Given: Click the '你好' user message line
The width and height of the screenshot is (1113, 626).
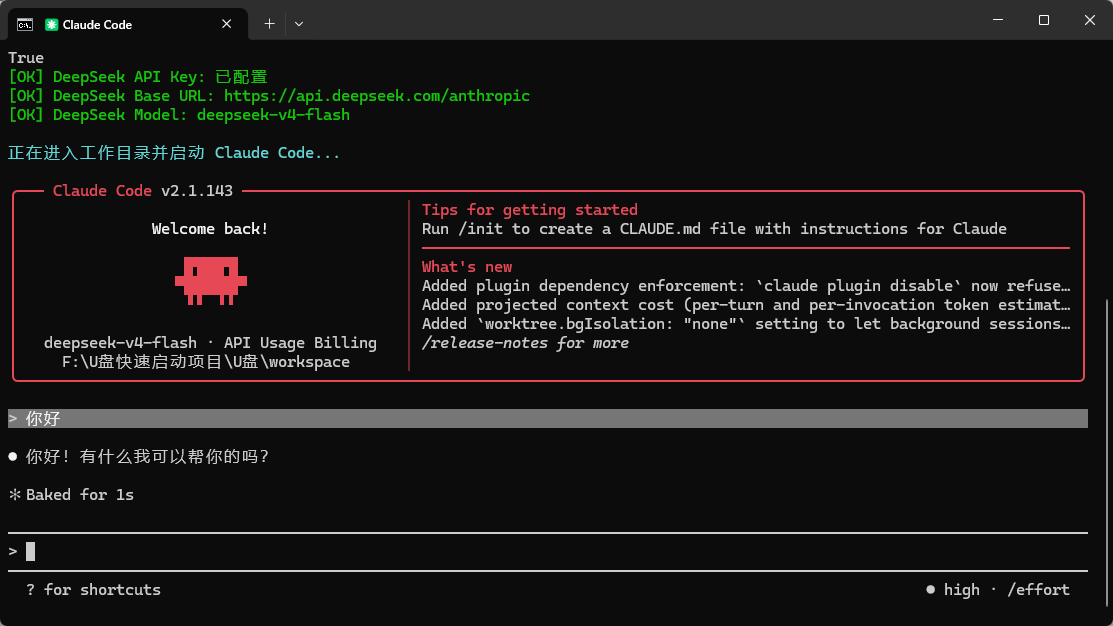Looking at the screenshot, I should click(x=547, y=419).
